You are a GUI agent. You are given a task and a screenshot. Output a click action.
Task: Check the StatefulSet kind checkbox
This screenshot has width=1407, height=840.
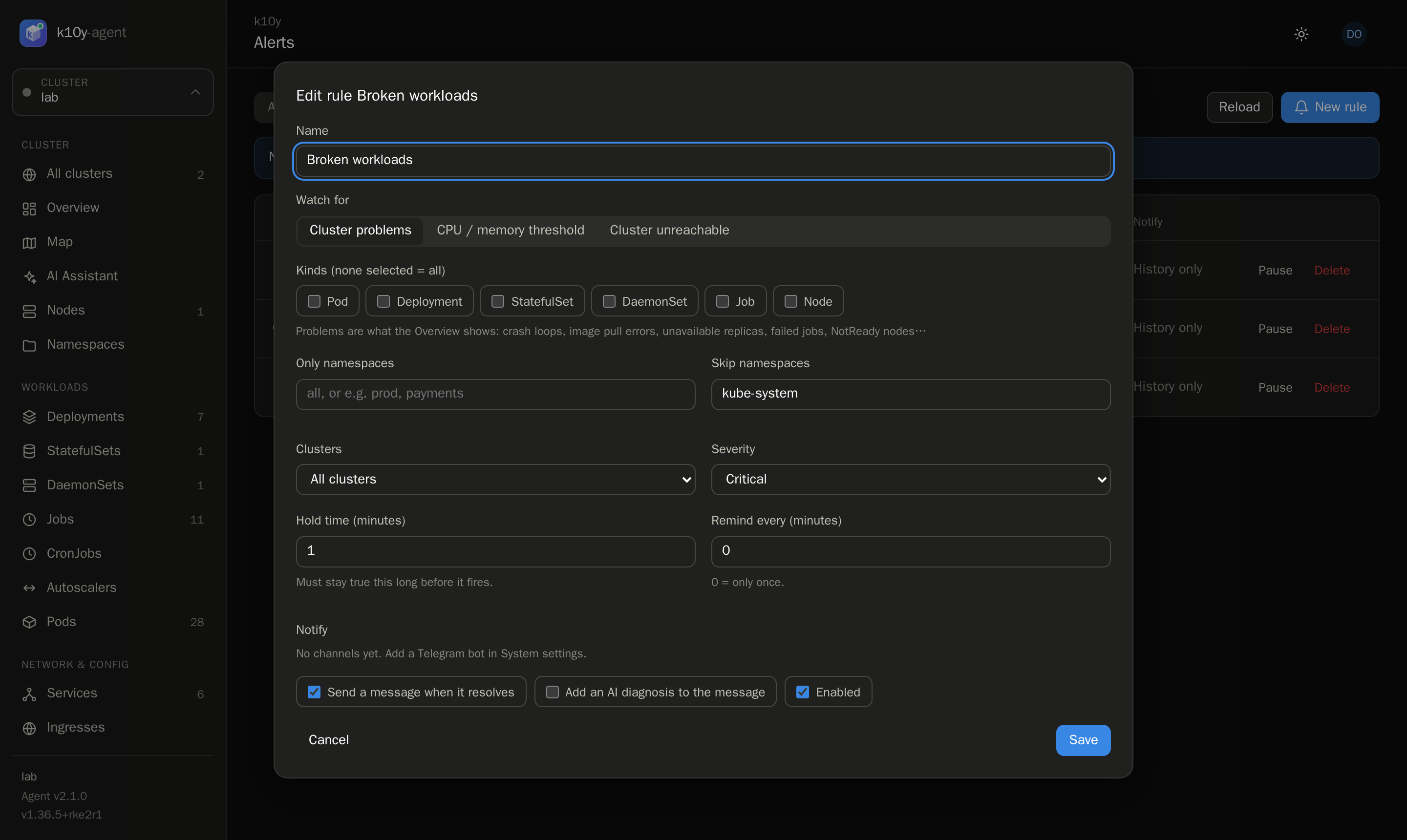click(x=498, y=301)
